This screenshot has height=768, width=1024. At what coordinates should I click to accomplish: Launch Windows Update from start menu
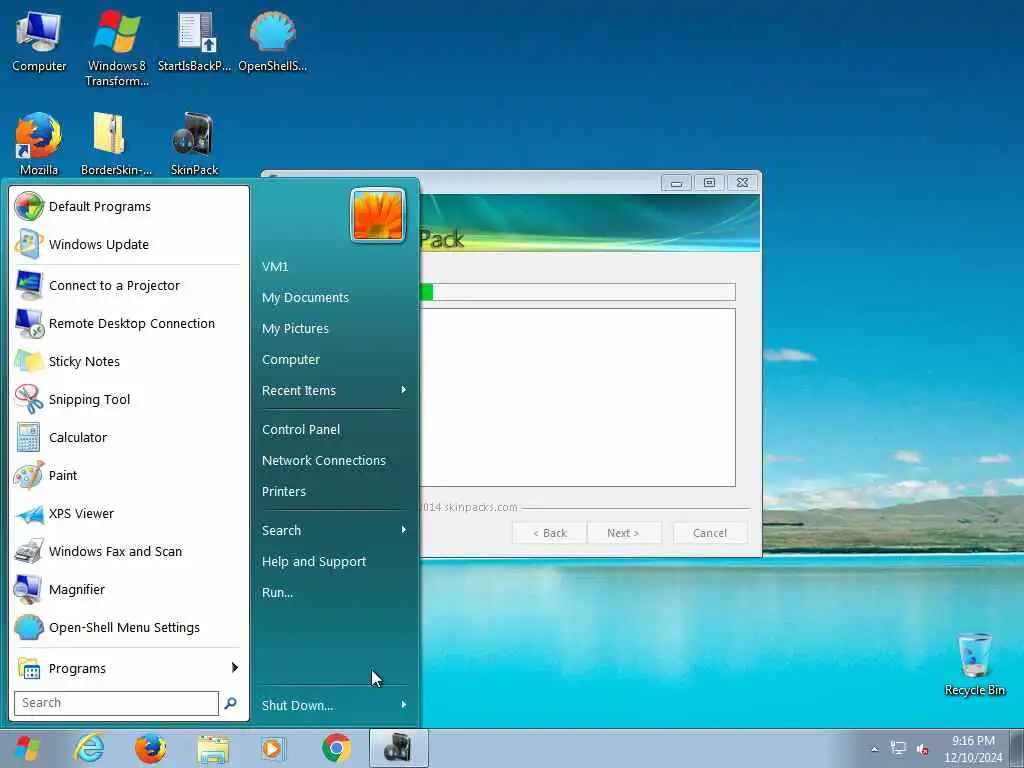pyautogui.click(x=129, y=244)
